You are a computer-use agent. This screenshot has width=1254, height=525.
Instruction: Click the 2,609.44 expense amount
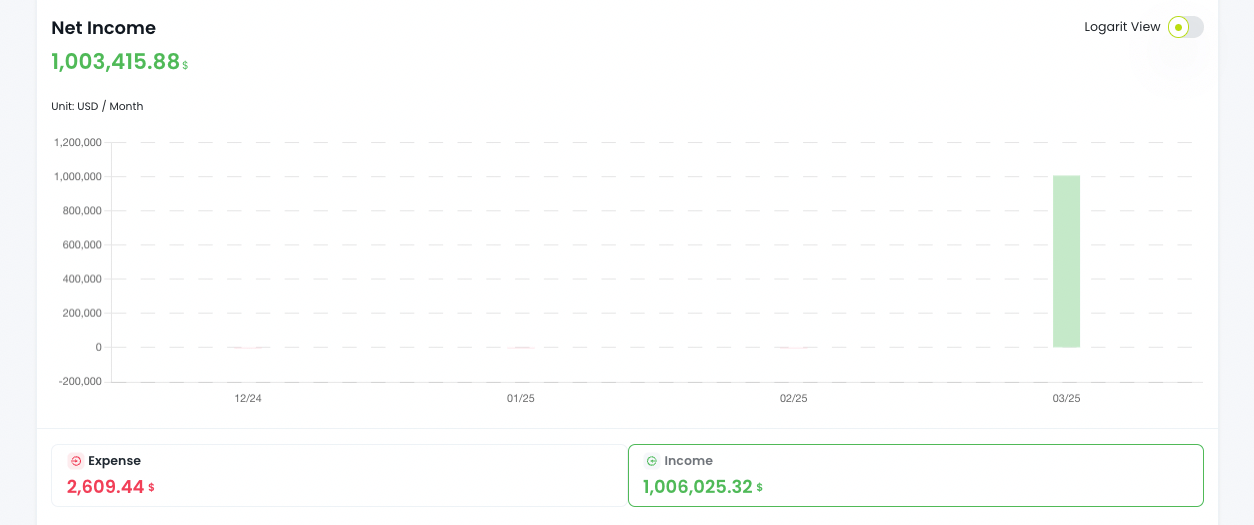click(x=105, y=487)
